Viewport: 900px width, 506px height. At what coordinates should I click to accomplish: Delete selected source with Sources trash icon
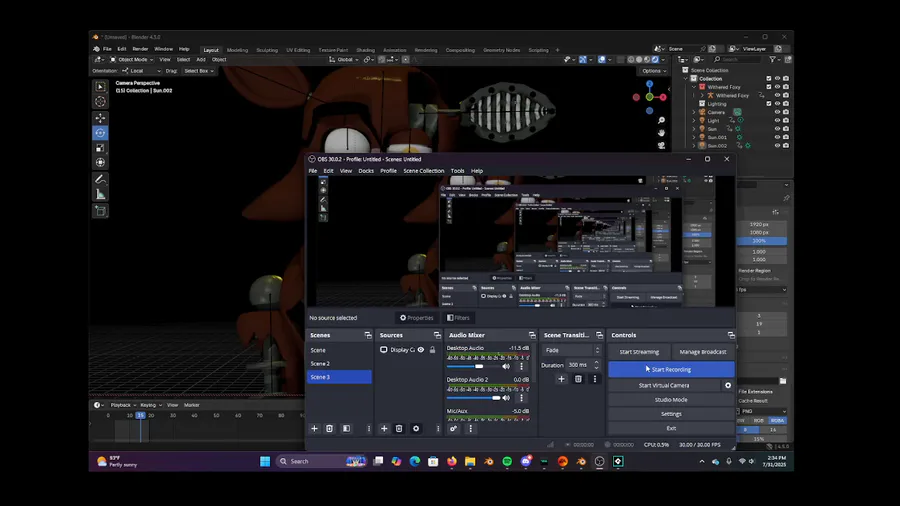tap(399, 429)
